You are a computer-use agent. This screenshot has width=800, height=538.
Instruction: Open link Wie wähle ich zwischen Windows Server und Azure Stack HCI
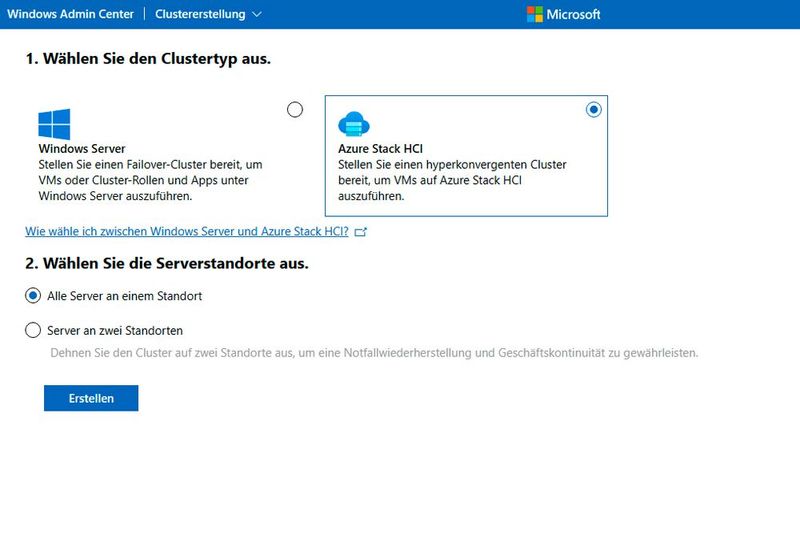point(187,231)
